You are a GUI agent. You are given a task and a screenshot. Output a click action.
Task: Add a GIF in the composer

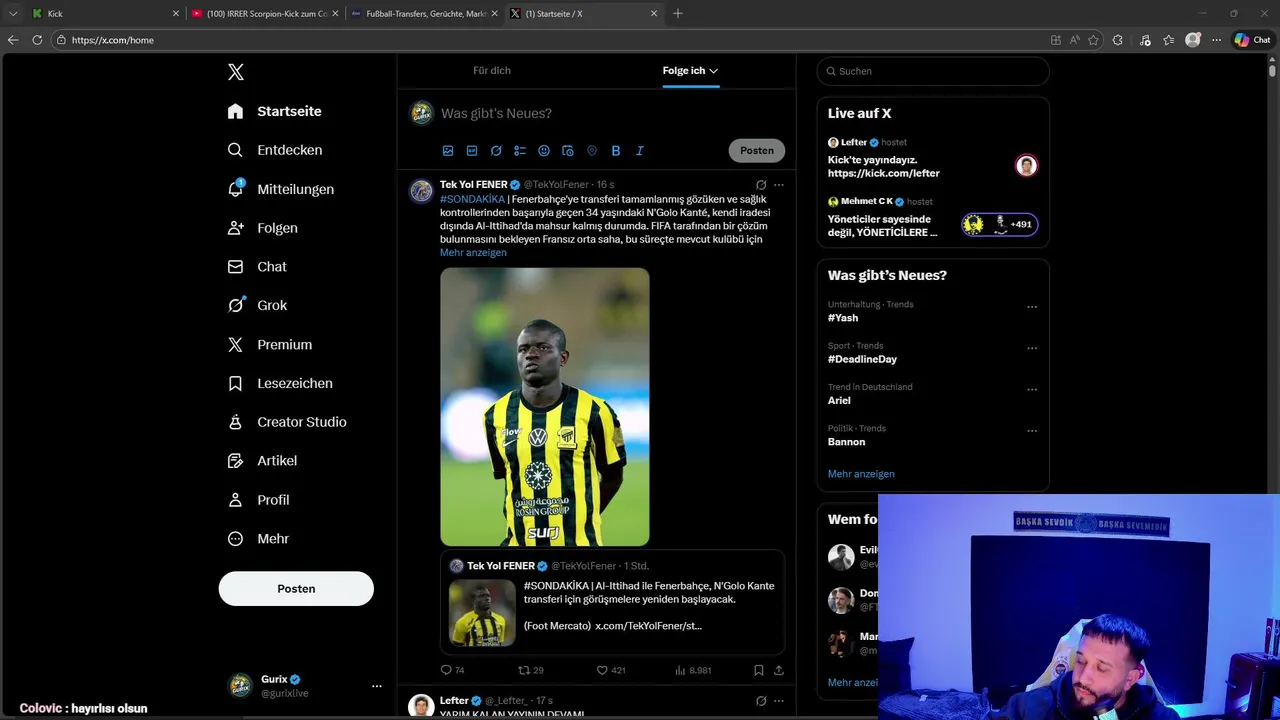[x=472, y=151]
